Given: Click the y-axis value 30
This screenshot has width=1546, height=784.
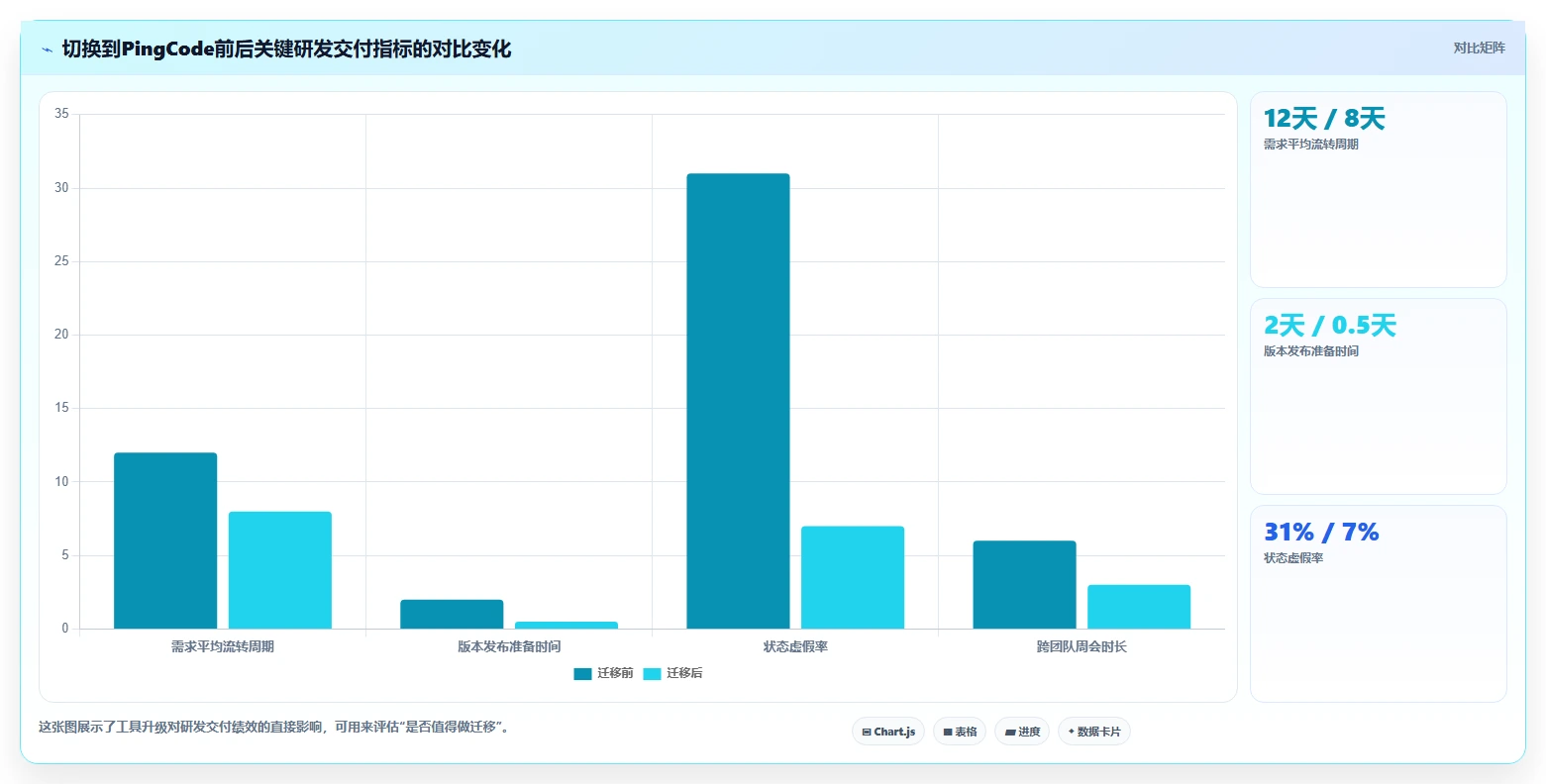Looking at the screenshot, I should (61, 188).
